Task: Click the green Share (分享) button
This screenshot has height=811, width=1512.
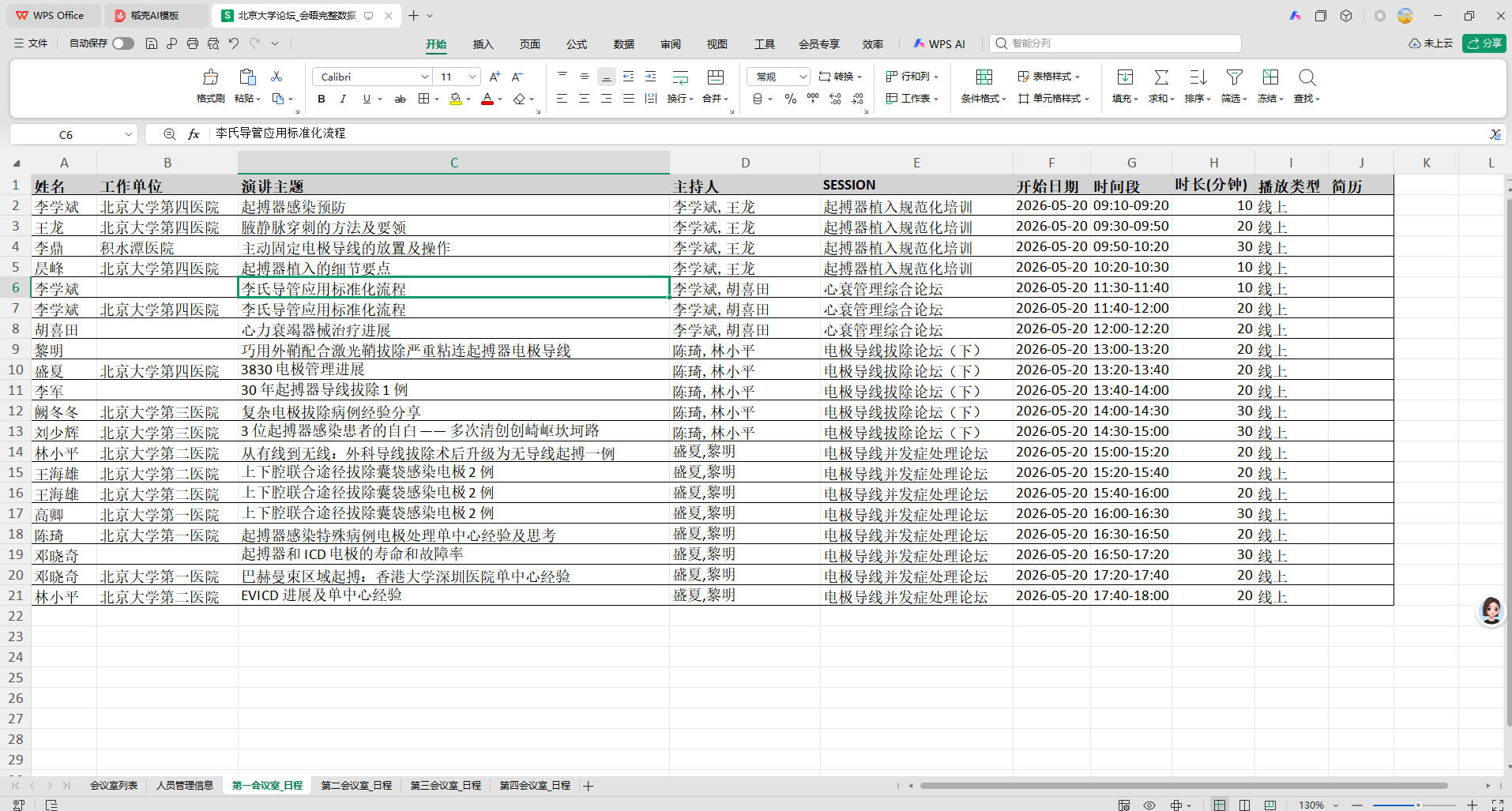Action: point(1484,43)
